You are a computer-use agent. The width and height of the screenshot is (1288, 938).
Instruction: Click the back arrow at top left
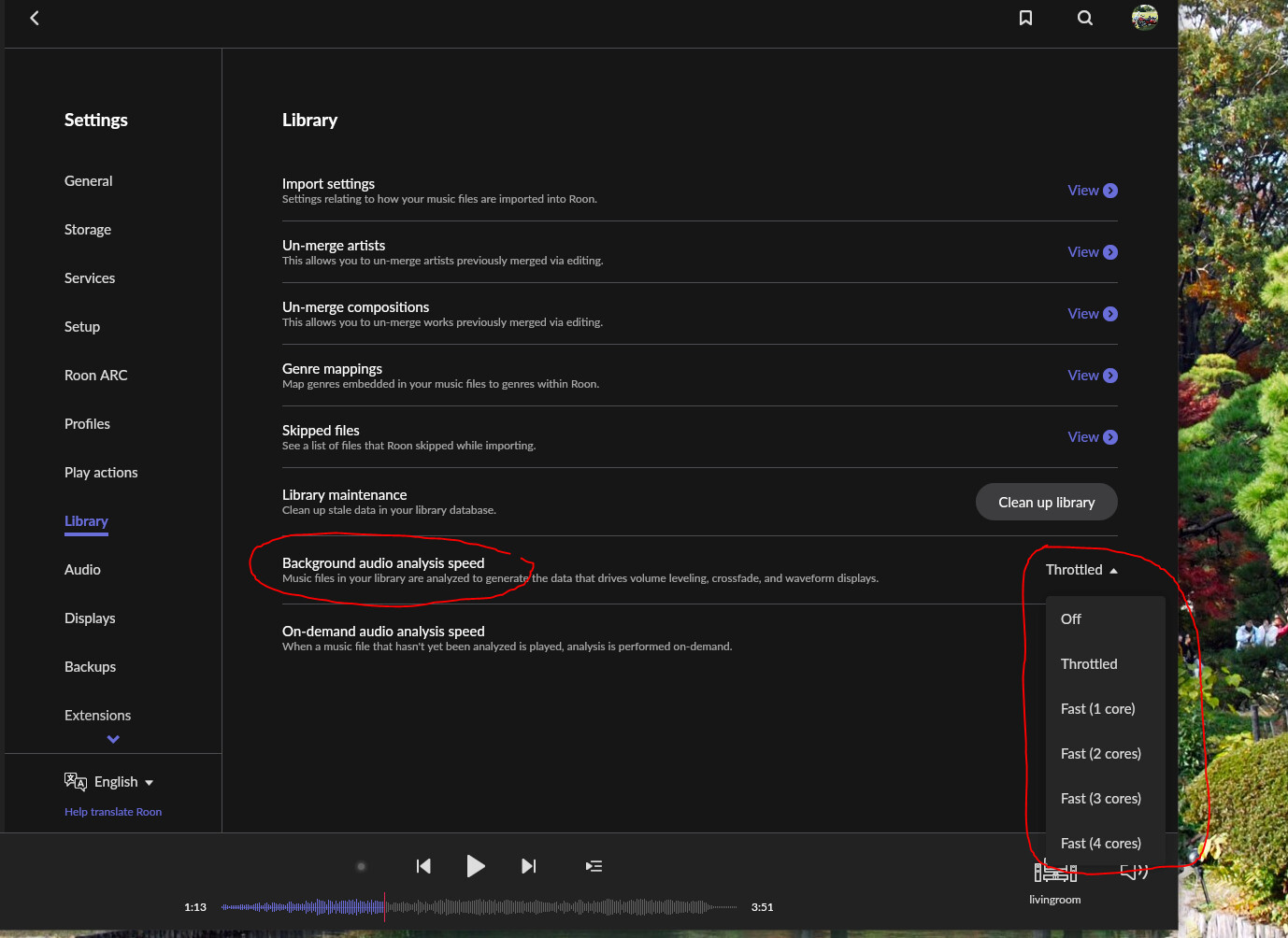tap(34, 17)
